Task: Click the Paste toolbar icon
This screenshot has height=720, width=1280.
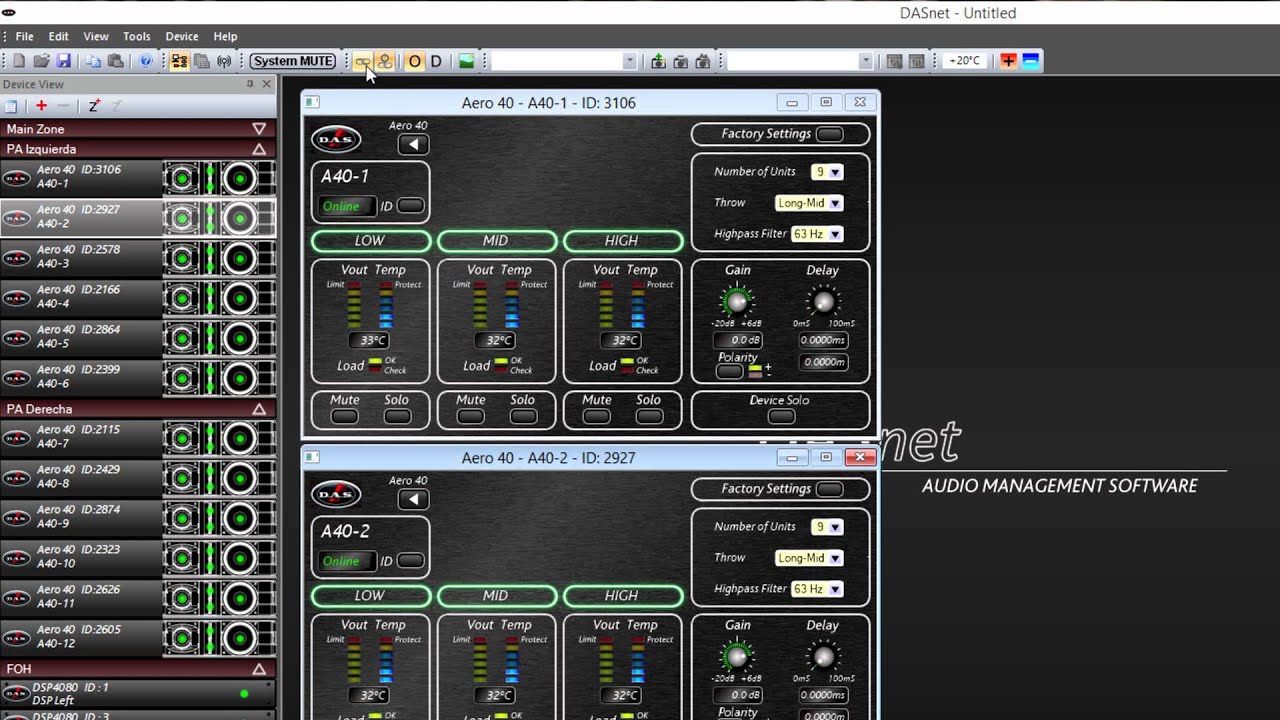Action: [x=115, y=61]
